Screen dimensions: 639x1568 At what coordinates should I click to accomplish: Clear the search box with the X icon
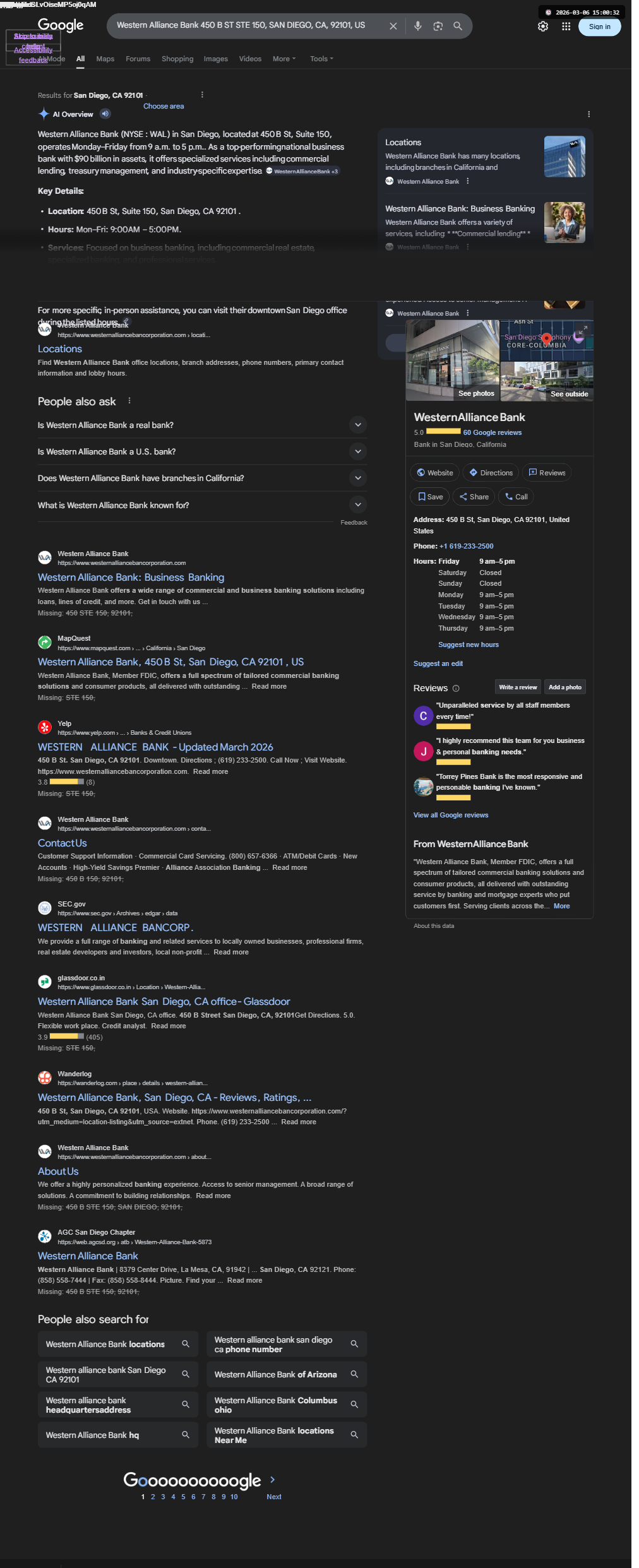point(393,26)
